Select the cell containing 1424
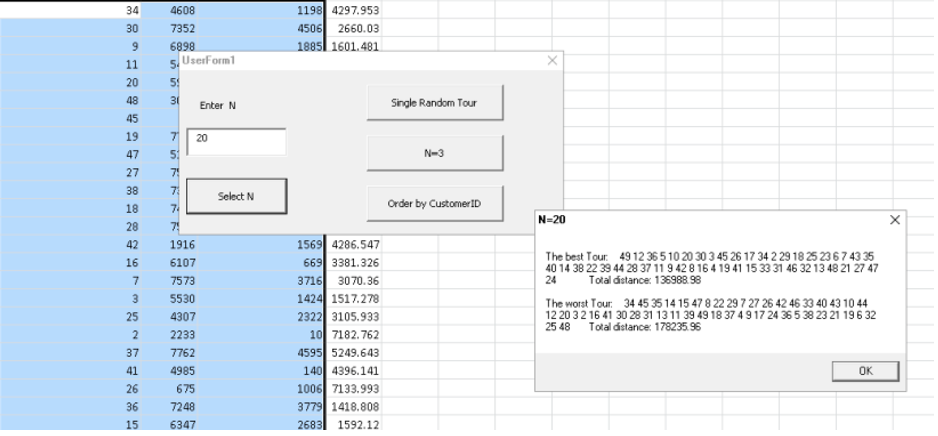This screenshot has height=436, width=938. click(261, 298)
